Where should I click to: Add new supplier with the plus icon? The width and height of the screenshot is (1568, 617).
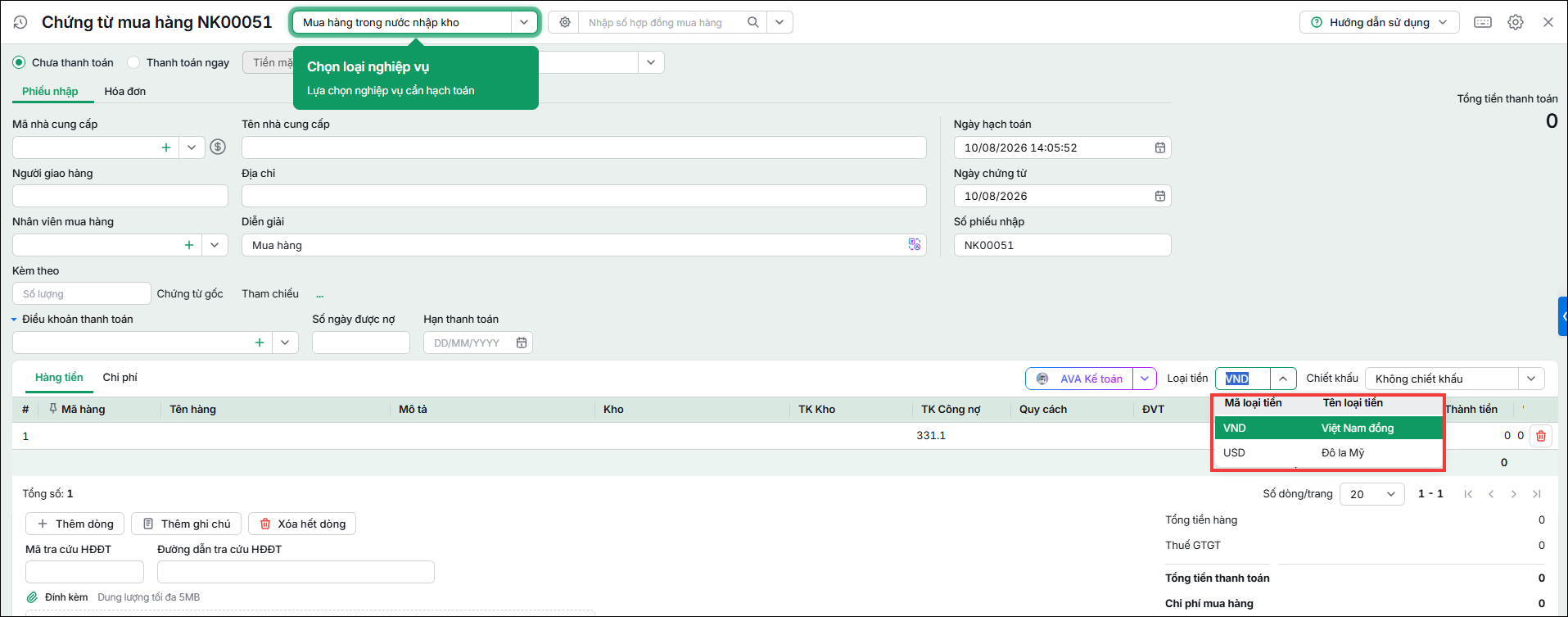pos(166,147)
